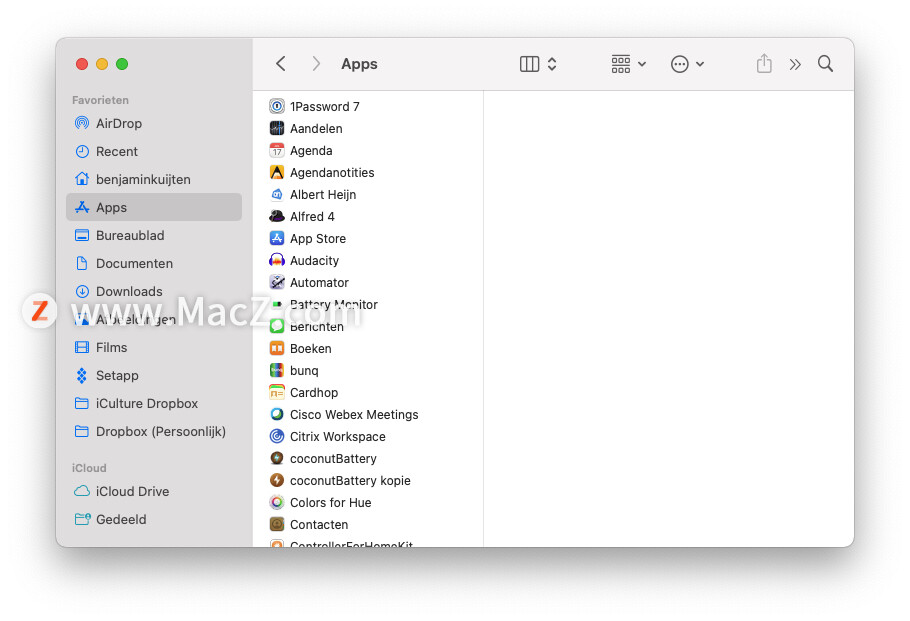The width and height of the screenshot is (910, 621).
Task: Select the bunq app icon
Action: 277,370
